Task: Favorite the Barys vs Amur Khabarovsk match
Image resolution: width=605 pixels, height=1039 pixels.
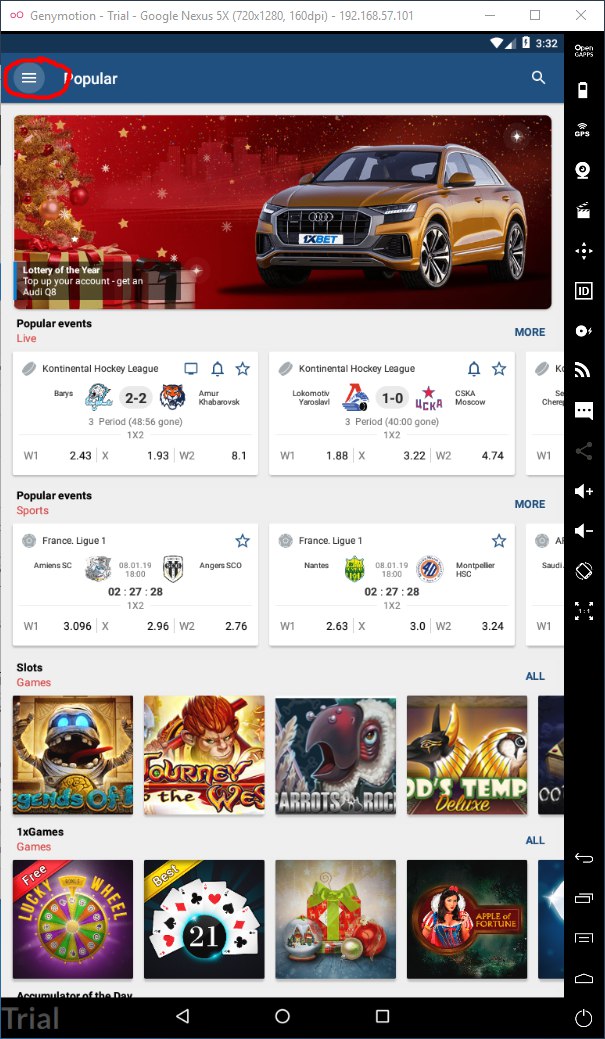Action: pyautogui.click(x=243, y=368)
